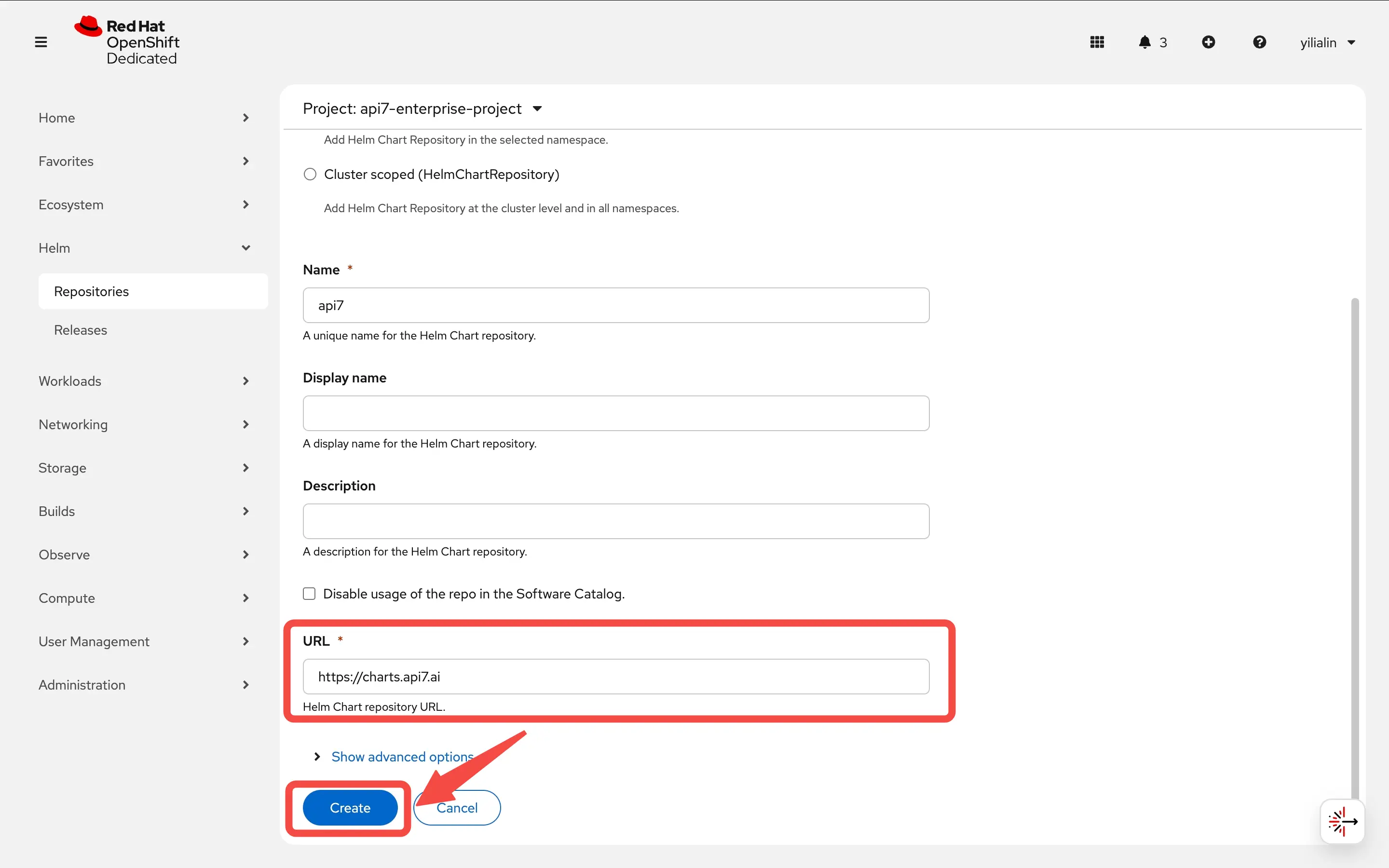
Task: Collapse the Helm section in sidebar
Action: pyautogui.click(x=246, y=247)
